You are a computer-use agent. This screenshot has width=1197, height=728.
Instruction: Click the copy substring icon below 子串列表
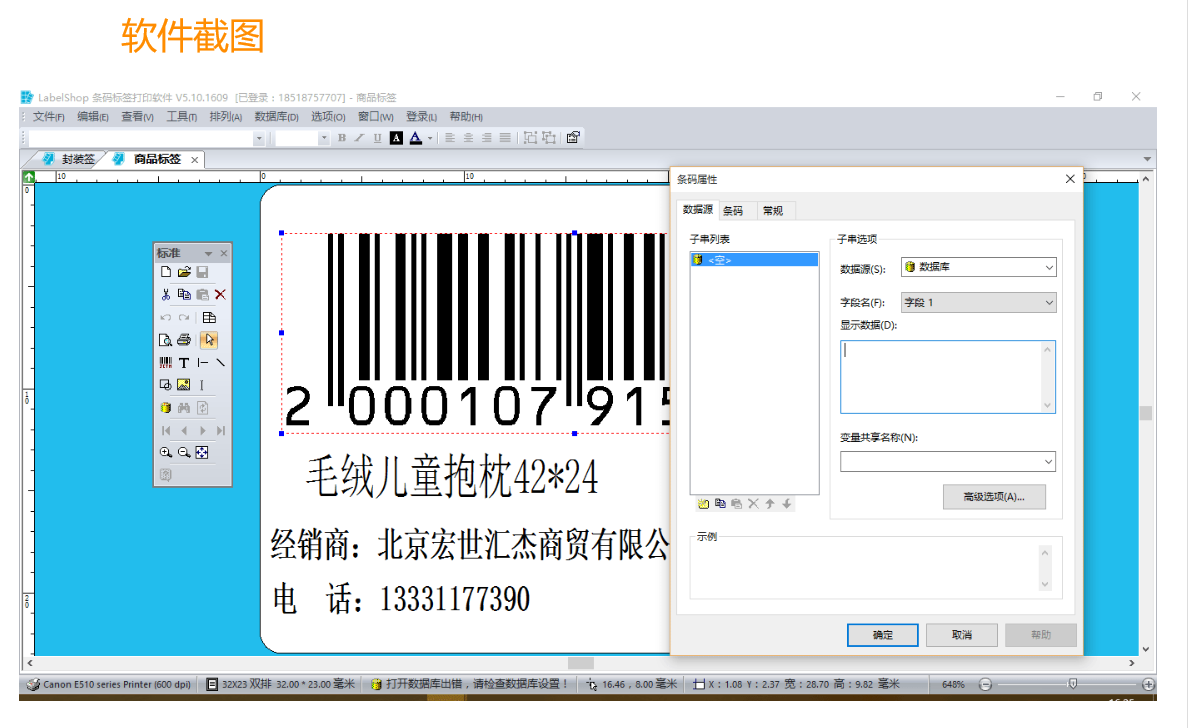click(720, 504)
